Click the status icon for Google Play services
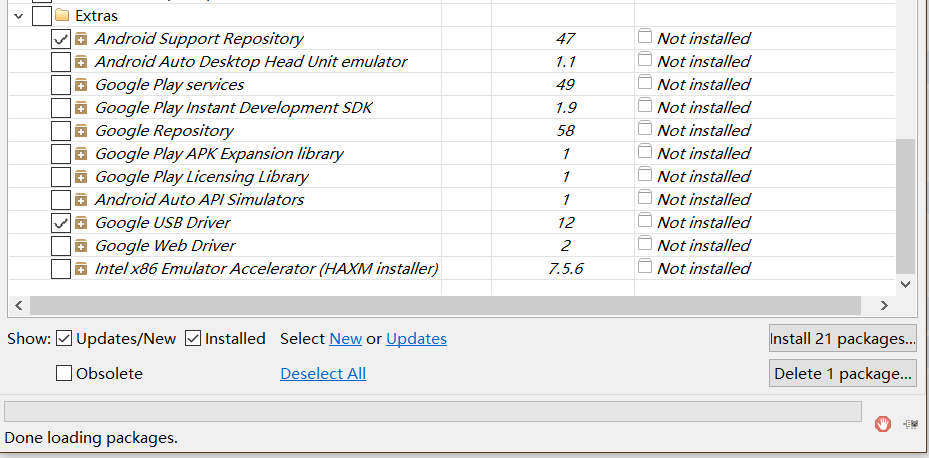Image resolution: width=929 pixels, height=458 pixels. point(645,82)
